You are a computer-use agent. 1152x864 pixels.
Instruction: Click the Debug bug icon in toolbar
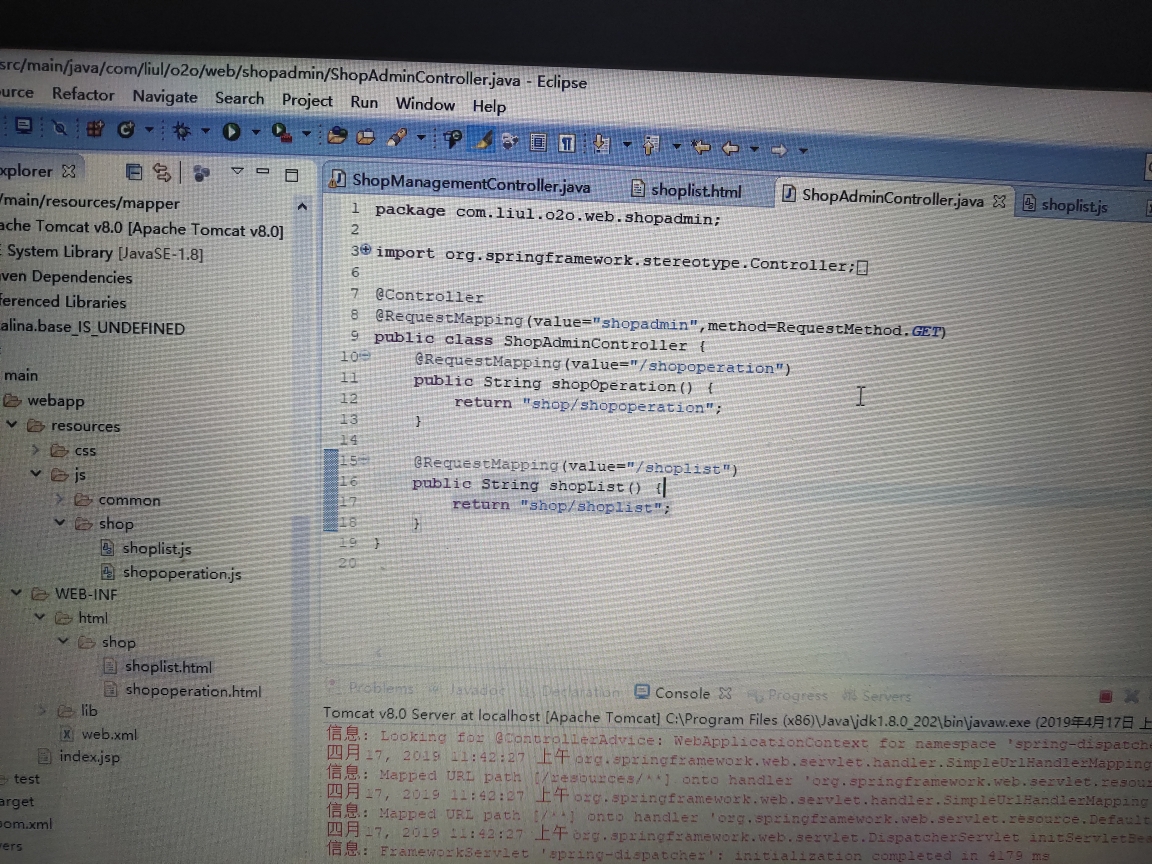[181, 131]
